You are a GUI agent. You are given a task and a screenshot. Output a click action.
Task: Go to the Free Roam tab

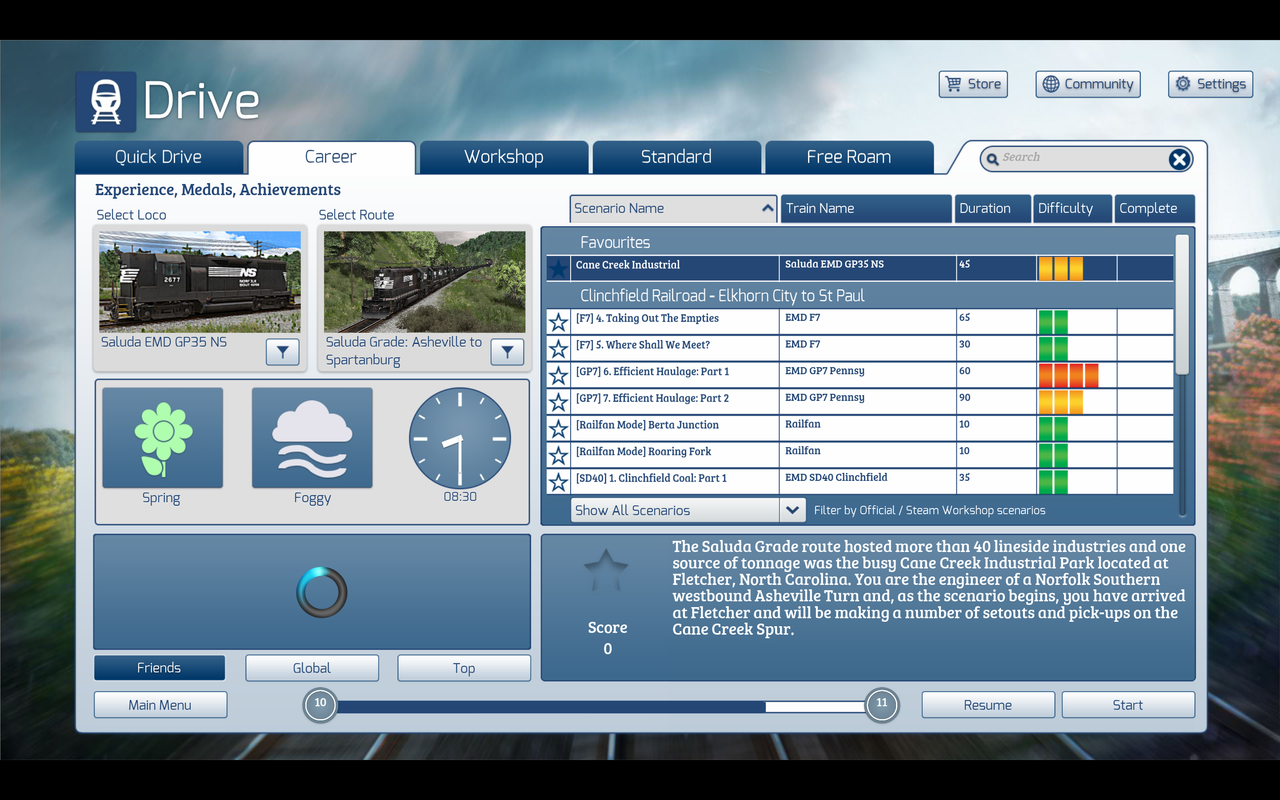click(x=849, y=157)
